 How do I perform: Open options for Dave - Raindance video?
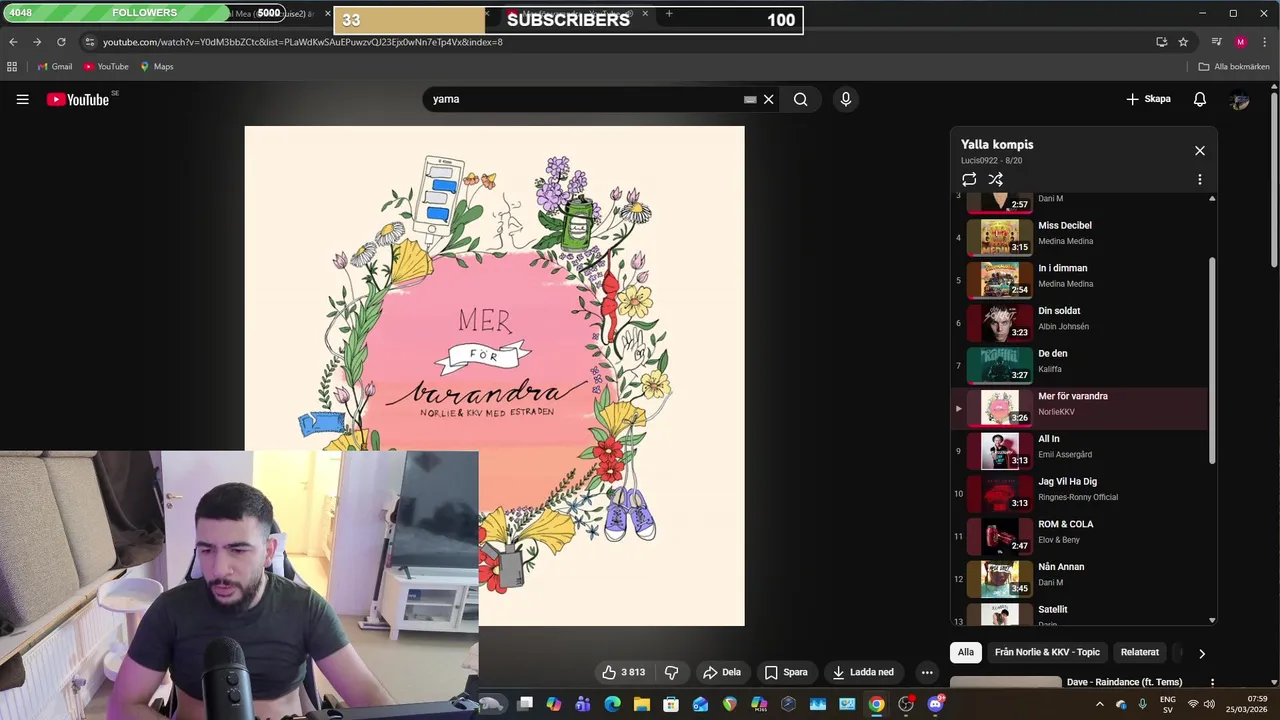click(1212, 683)
